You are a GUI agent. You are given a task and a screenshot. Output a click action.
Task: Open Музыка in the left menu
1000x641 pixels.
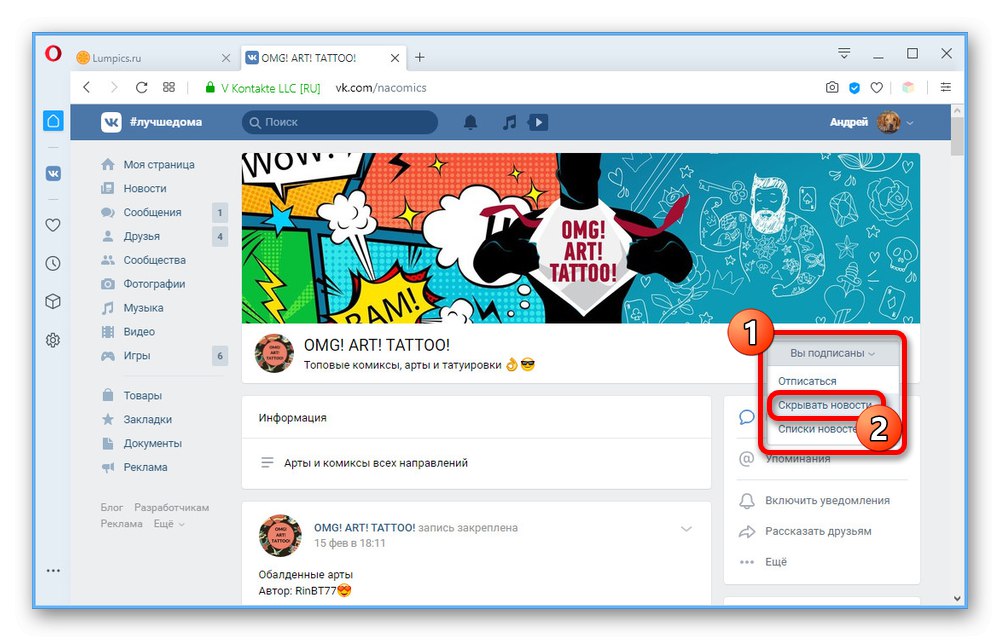click(x=143, y=308)
